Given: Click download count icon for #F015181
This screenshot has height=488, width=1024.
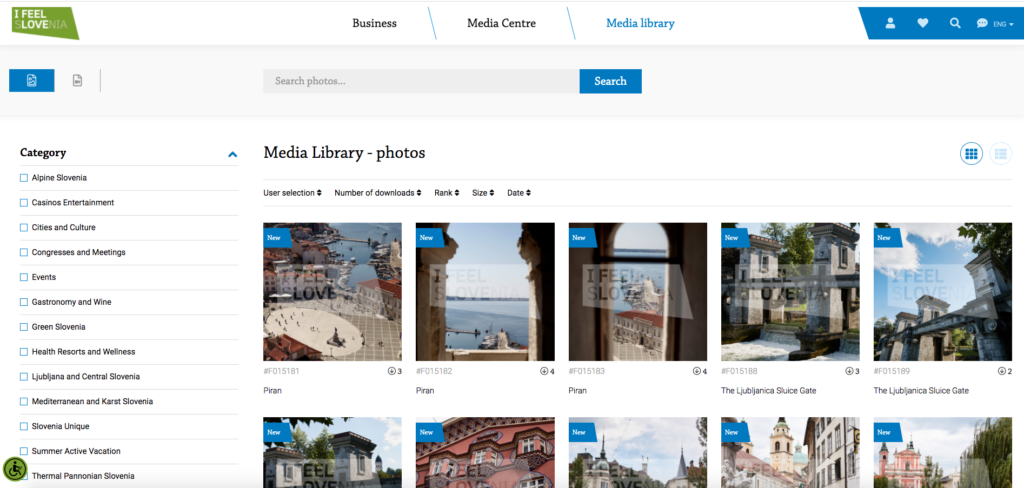Looking at the screenshot, I should 392,371.
